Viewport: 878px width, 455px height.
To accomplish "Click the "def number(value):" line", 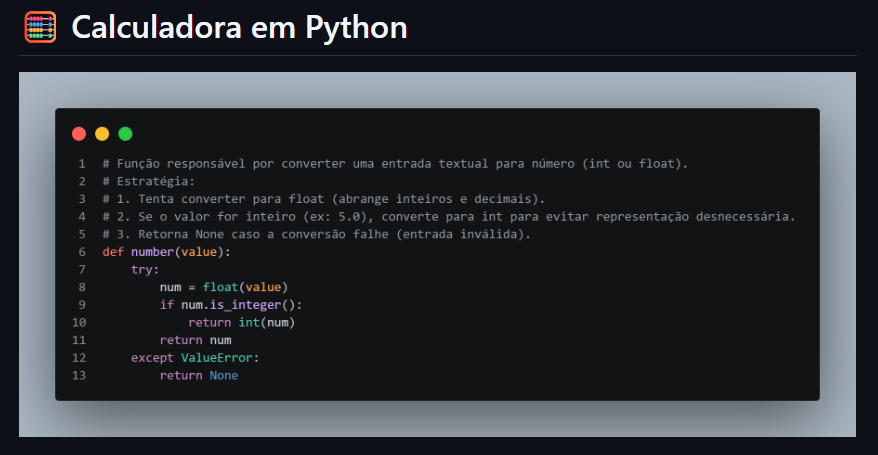I will [166, 252].
